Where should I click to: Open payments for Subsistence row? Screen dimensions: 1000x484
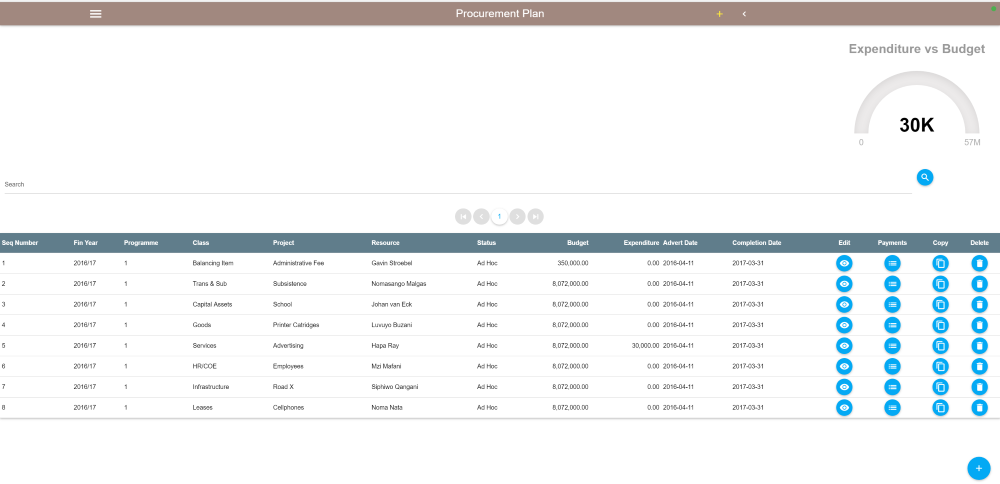[x=892, y=284]
